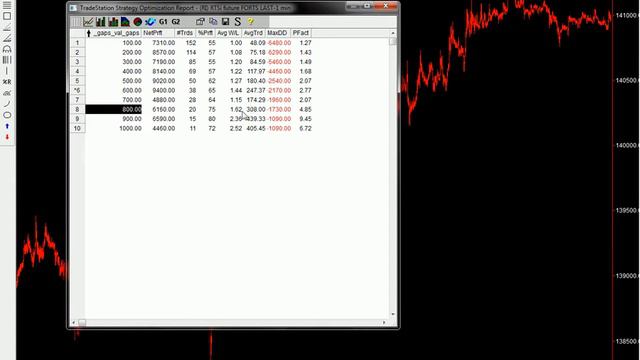This screenshot has height=360, width=640.
Task: Select the G2 toolbar button
Action: pyautogui.click(x=176, y=22)
